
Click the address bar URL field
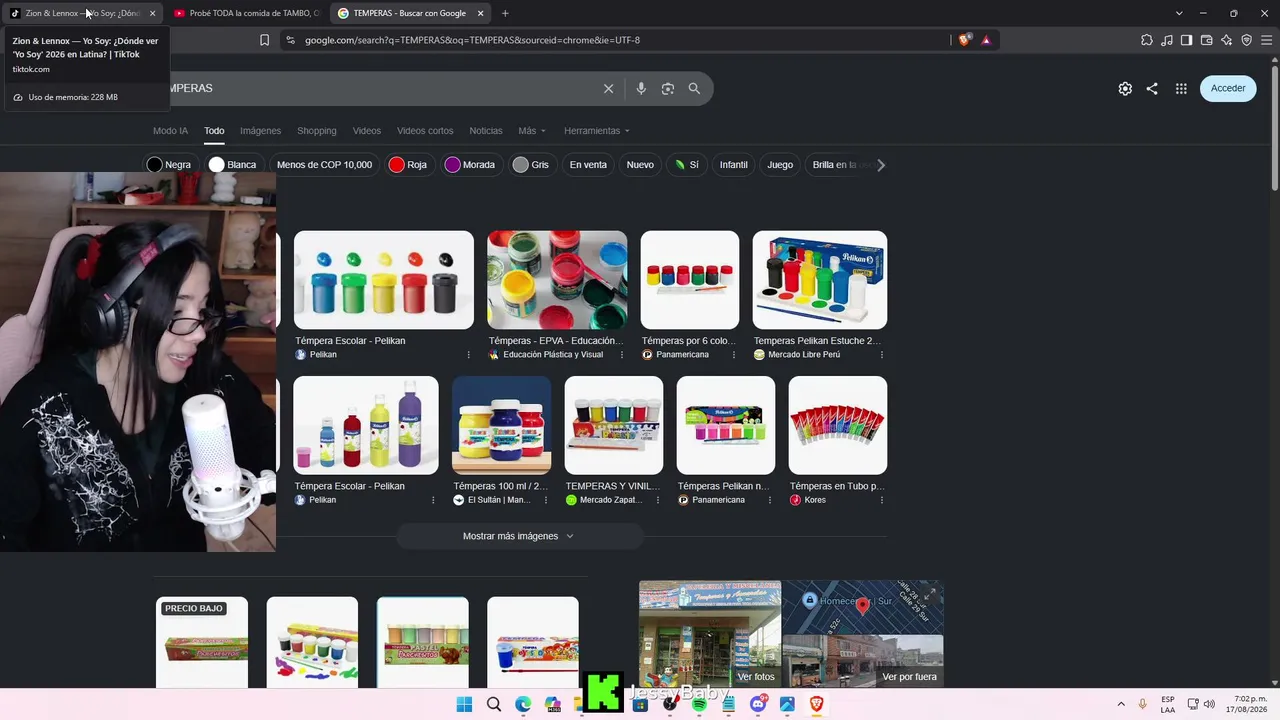coord(620,40)
